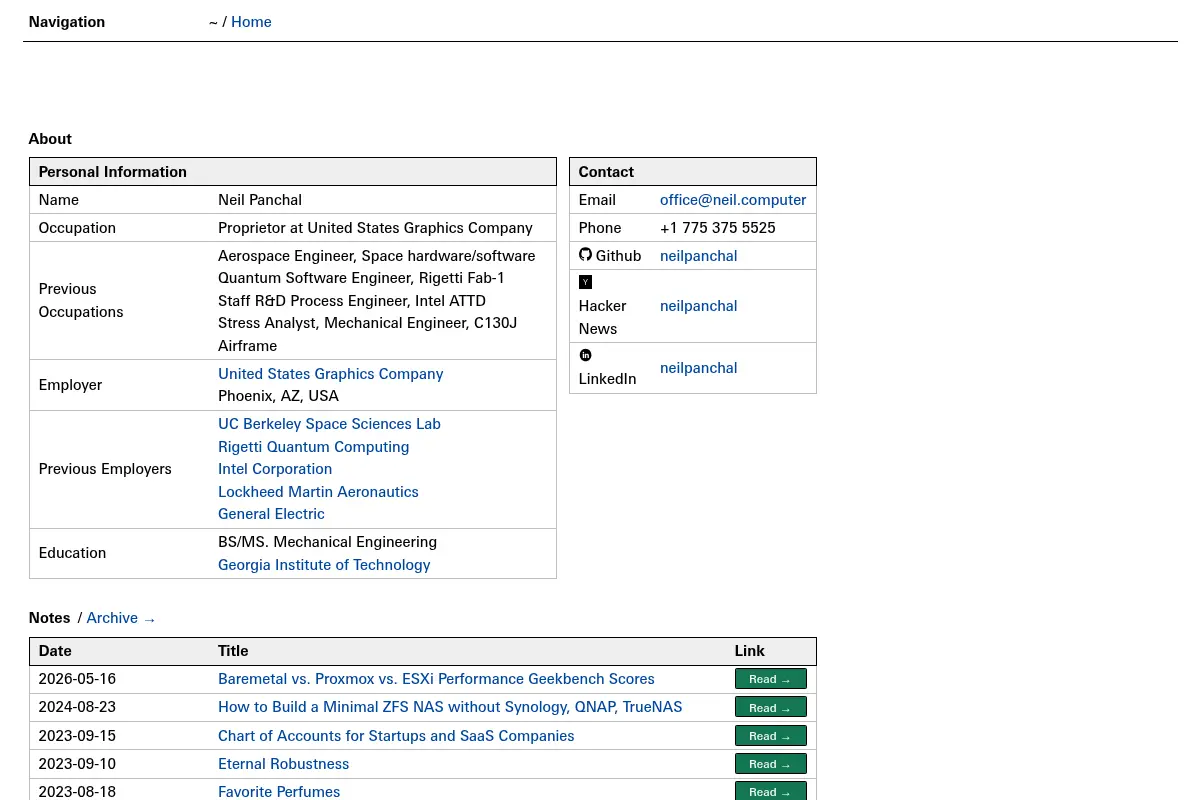Click Read button for Favorite Perfumes note

[x=770, y=791]
